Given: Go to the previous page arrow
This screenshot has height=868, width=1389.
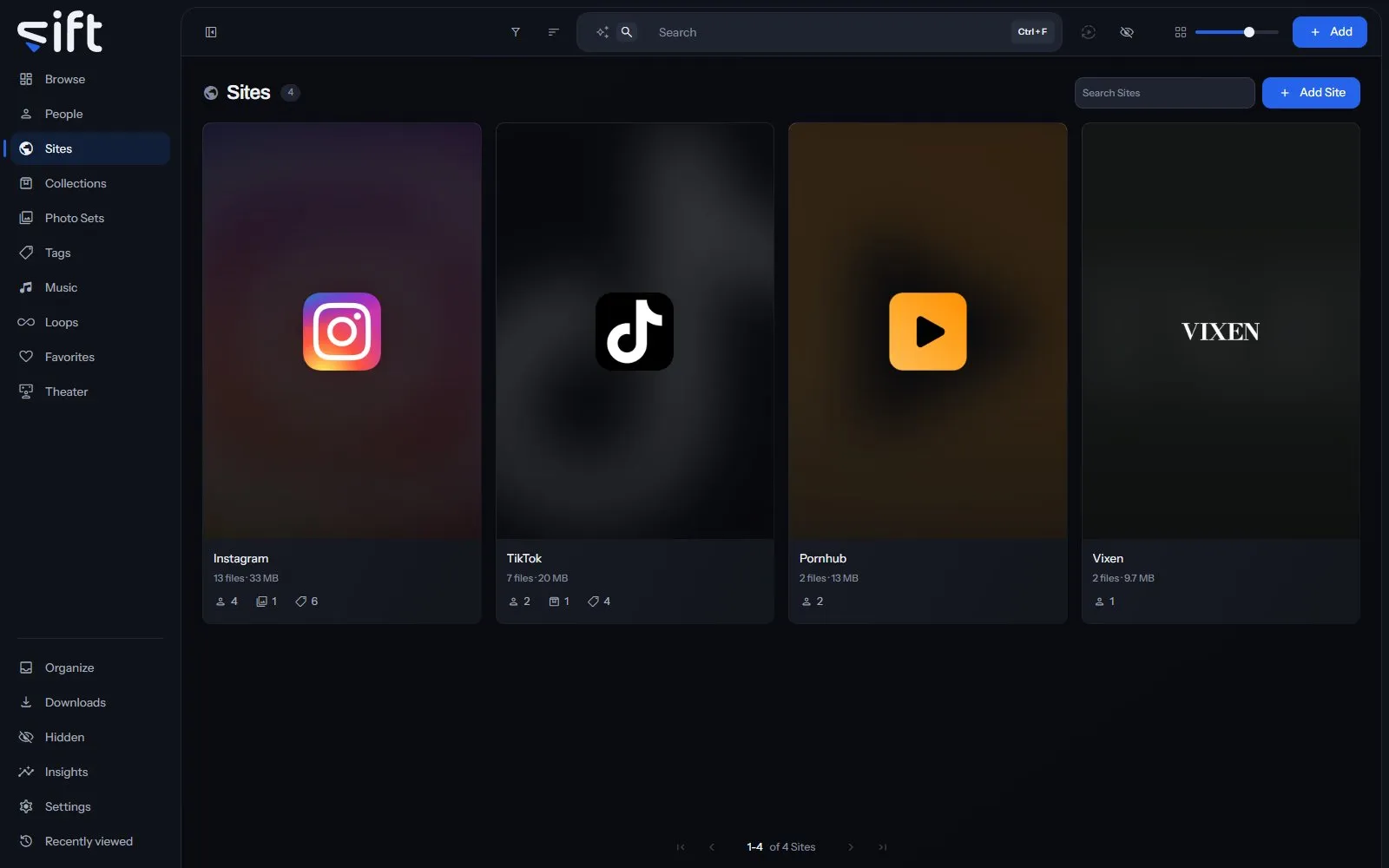Looking at the screenshot, I should pyautogui.click(x=712, y=847).
